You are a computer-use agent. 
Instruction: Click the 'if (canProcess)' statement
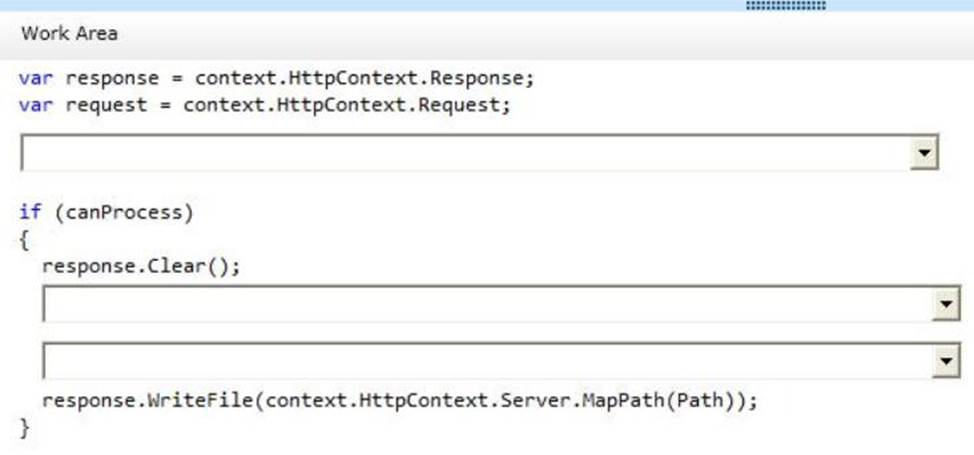tap(106, 212)
